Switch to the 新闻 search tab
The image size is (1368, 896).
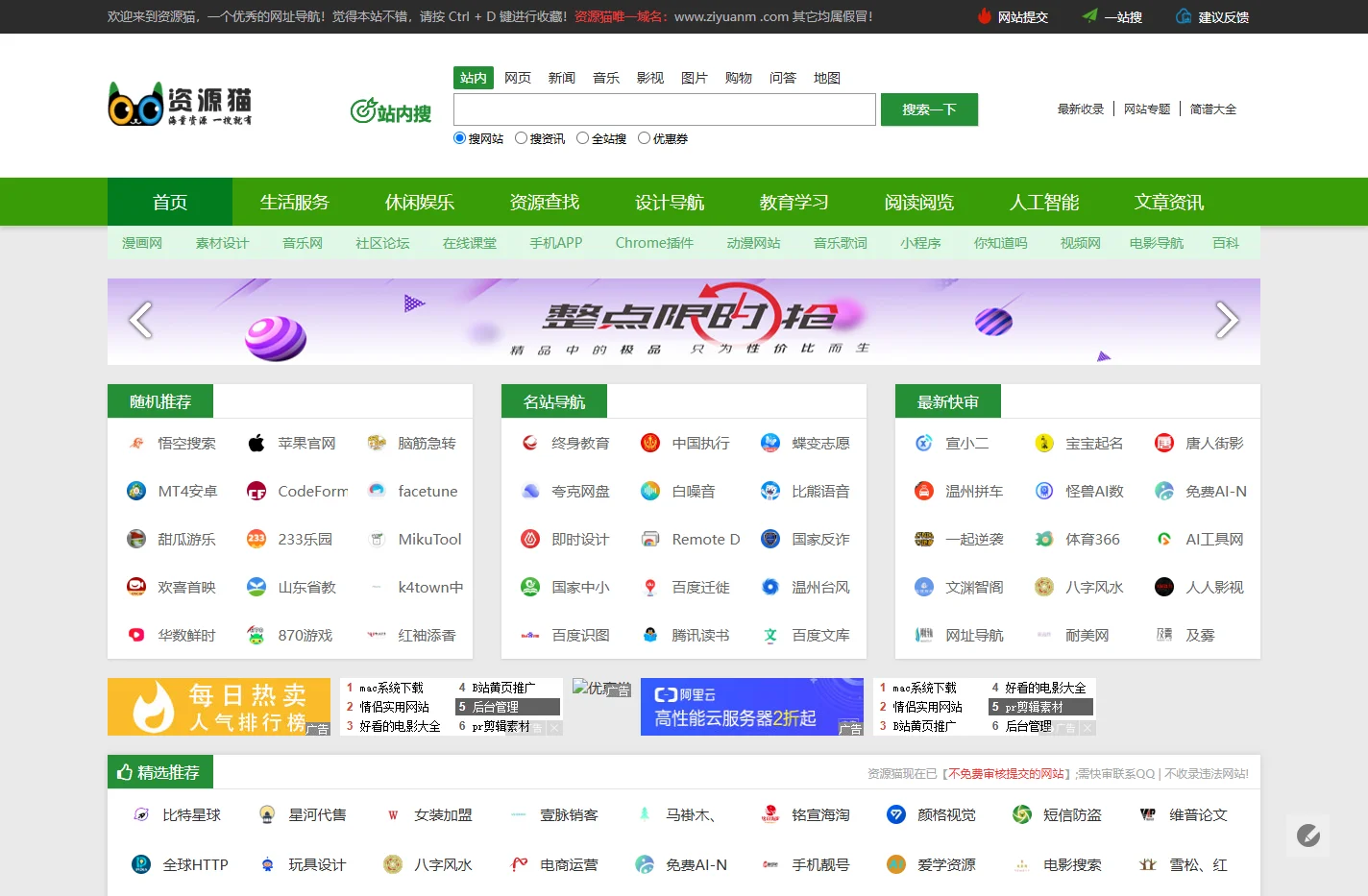coord(562,78)
